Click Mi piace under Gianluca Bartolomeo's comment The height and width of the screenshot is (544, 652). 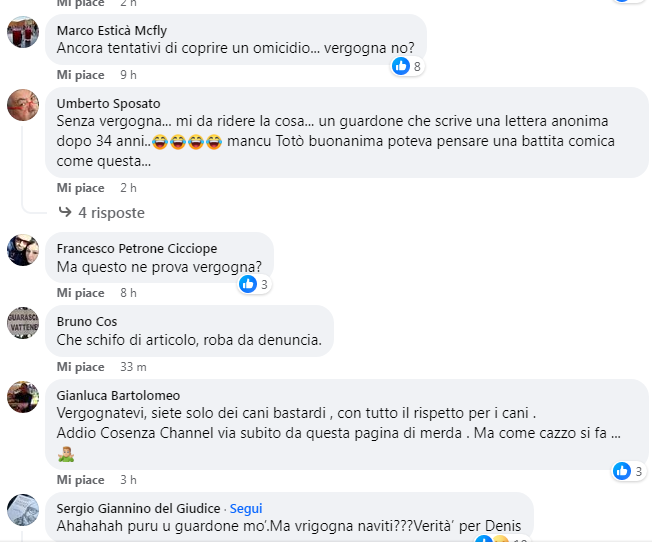[81, 480]
